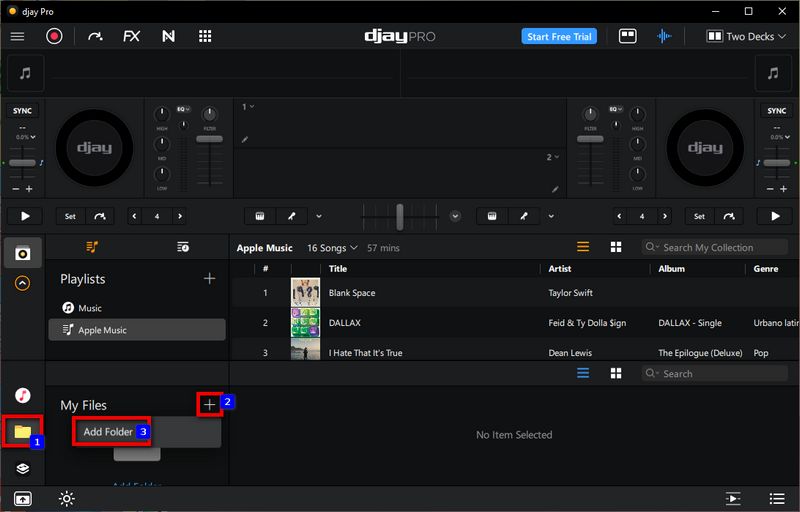Select the DALLAX track row

pos(514,323)
